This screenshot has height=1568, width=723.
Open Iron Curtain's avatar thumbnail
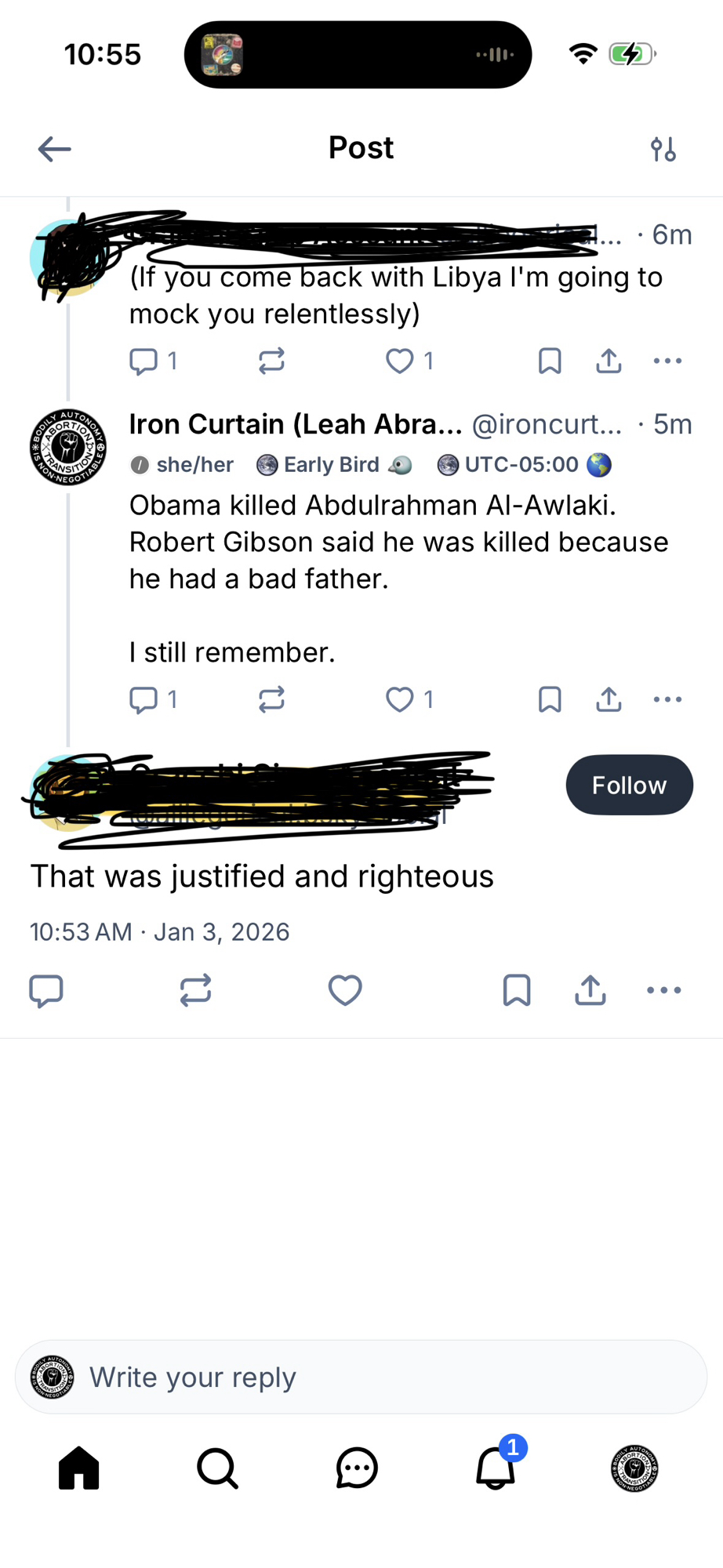(x=68, y=448)
